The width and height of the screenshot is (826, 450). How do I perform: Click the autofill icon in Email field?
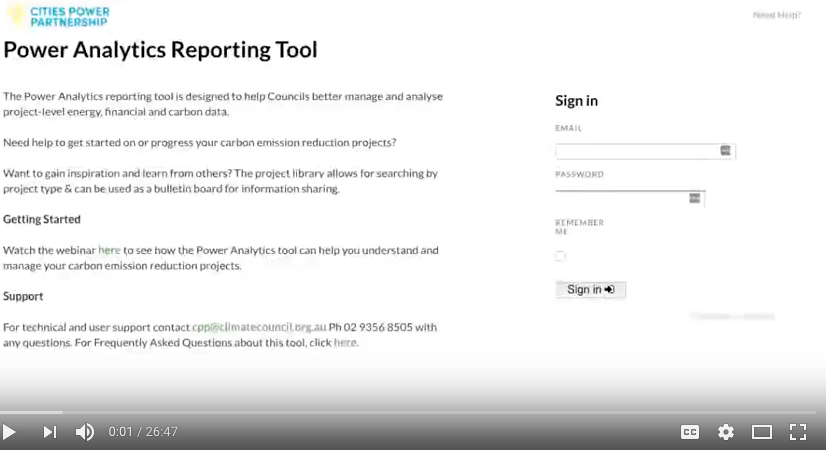pyautogui.click(x=726, y=151)
